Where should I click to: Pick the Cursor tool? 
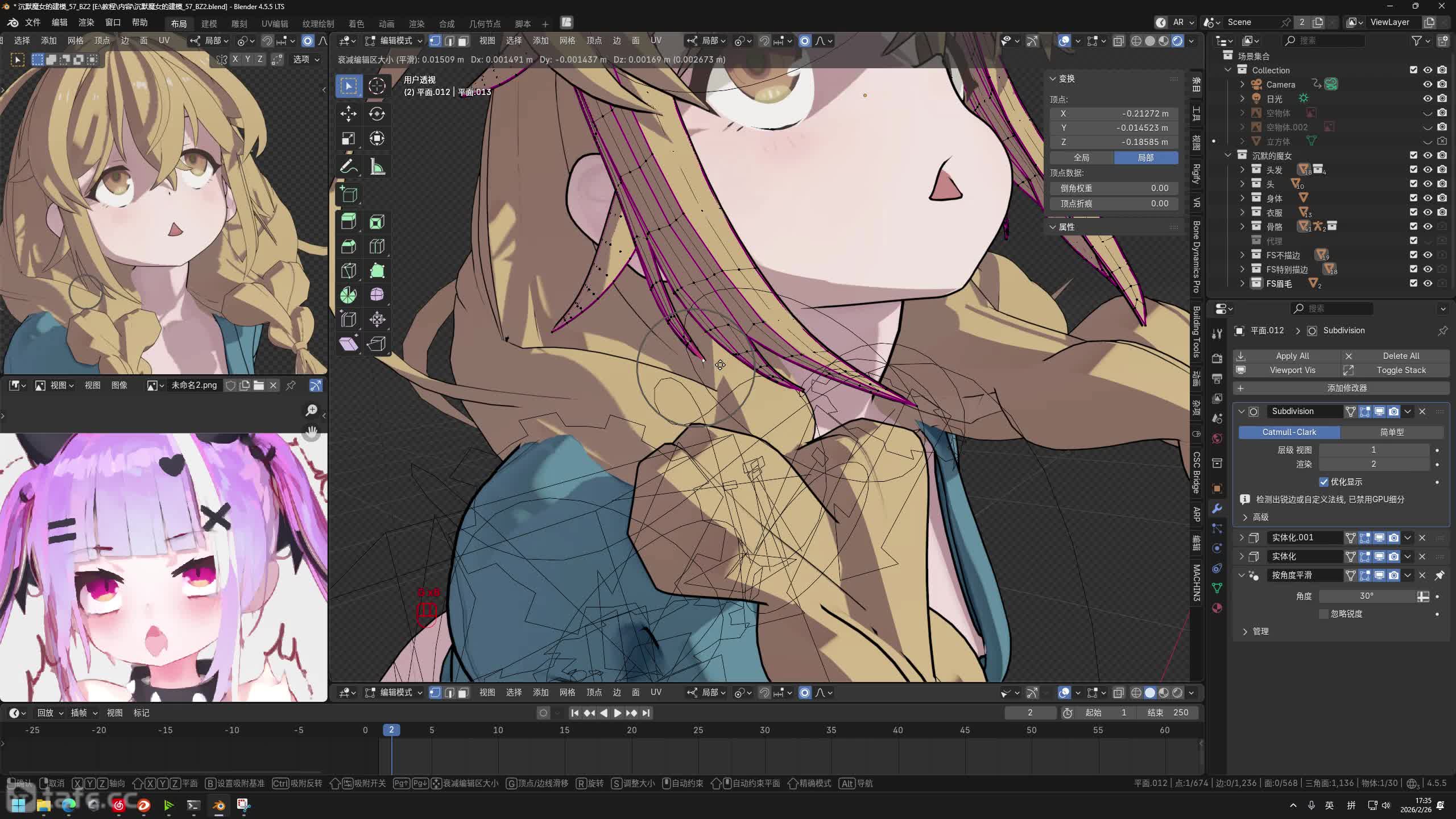coord(377,86)
